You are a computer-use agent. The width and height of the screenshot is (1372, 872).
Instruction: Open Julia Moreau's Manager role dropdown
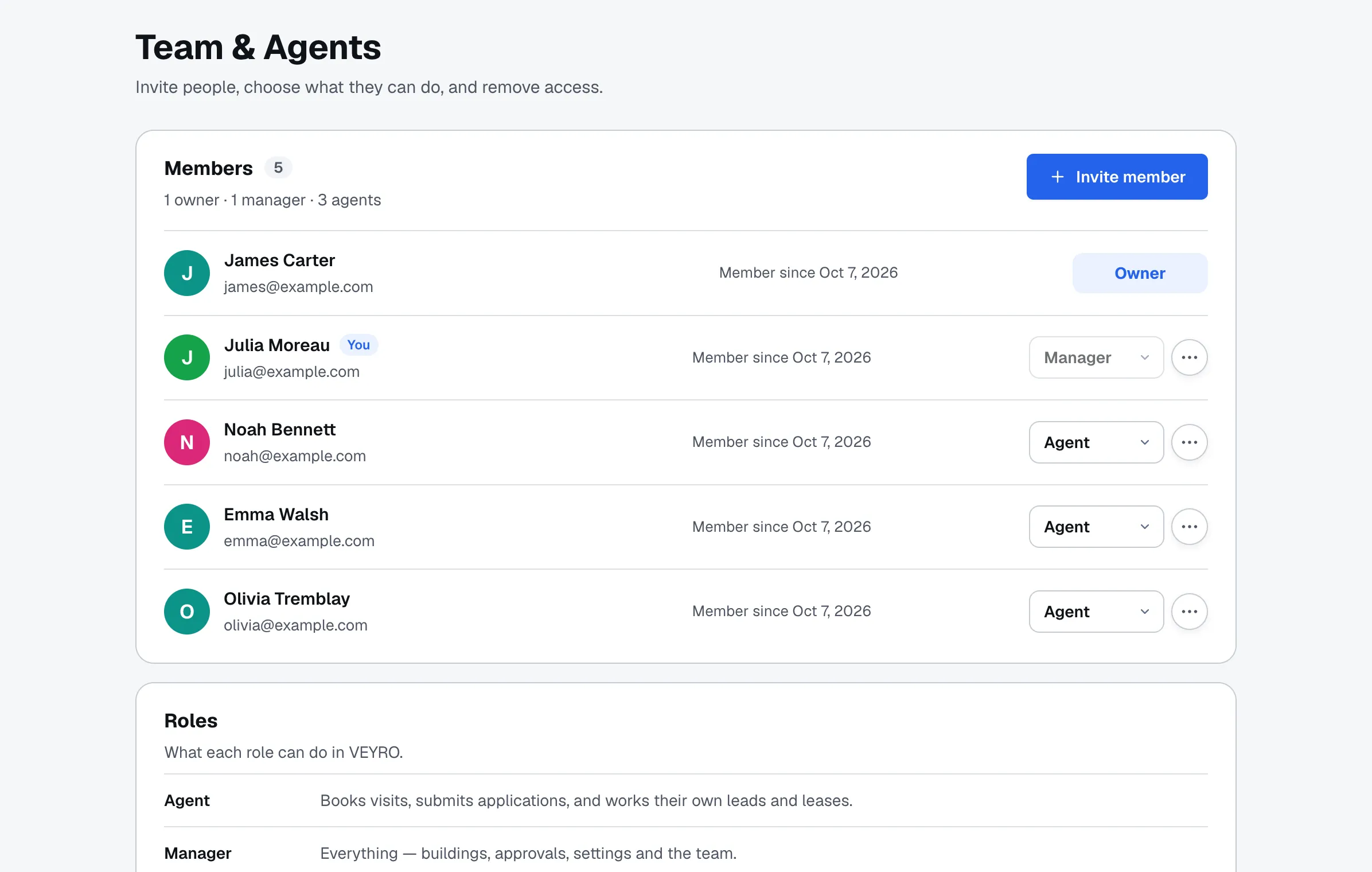[1096, 357]
